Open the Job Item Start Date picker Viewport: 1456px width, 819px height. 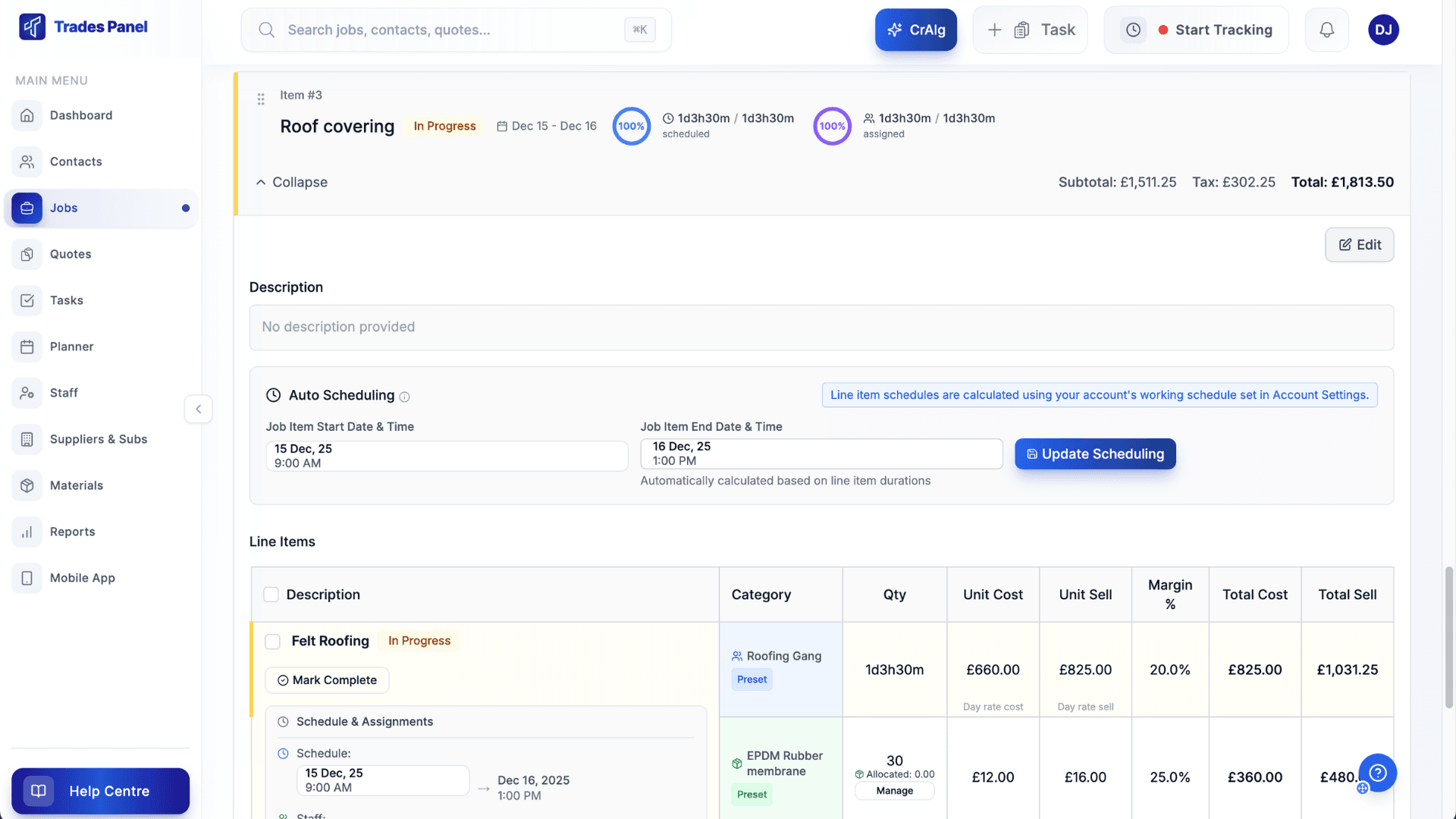coord(447,455)
